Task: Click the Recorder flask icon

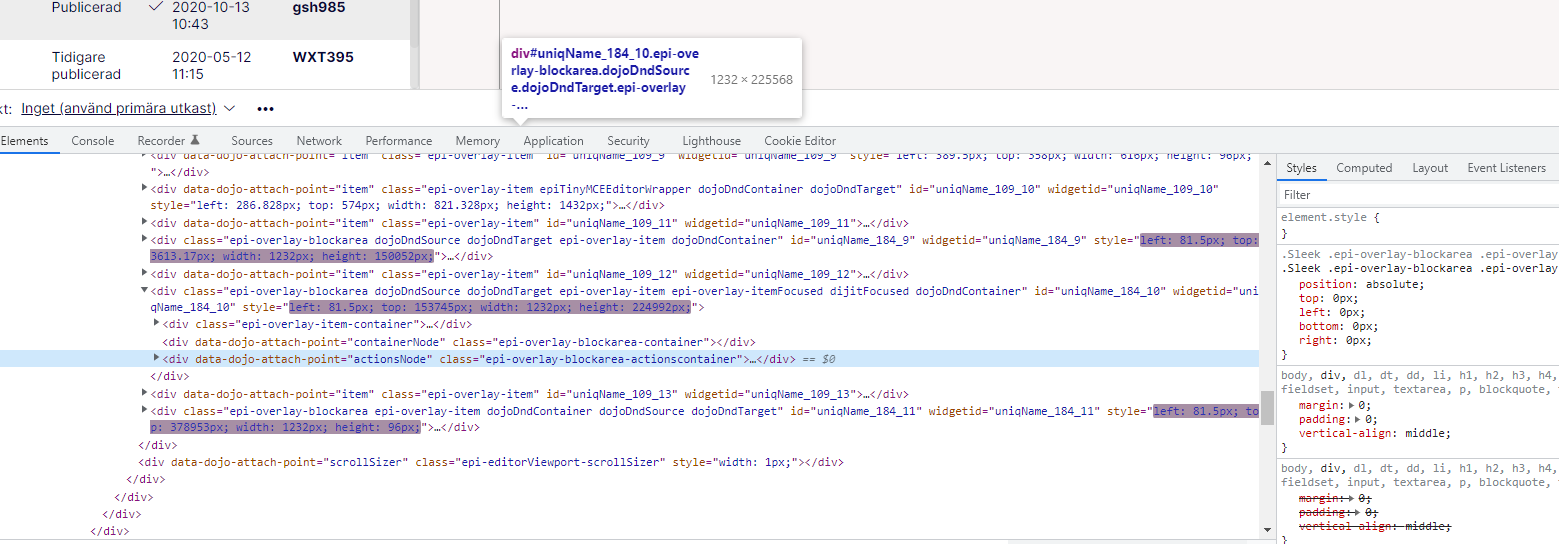Action: coord(196,141)
